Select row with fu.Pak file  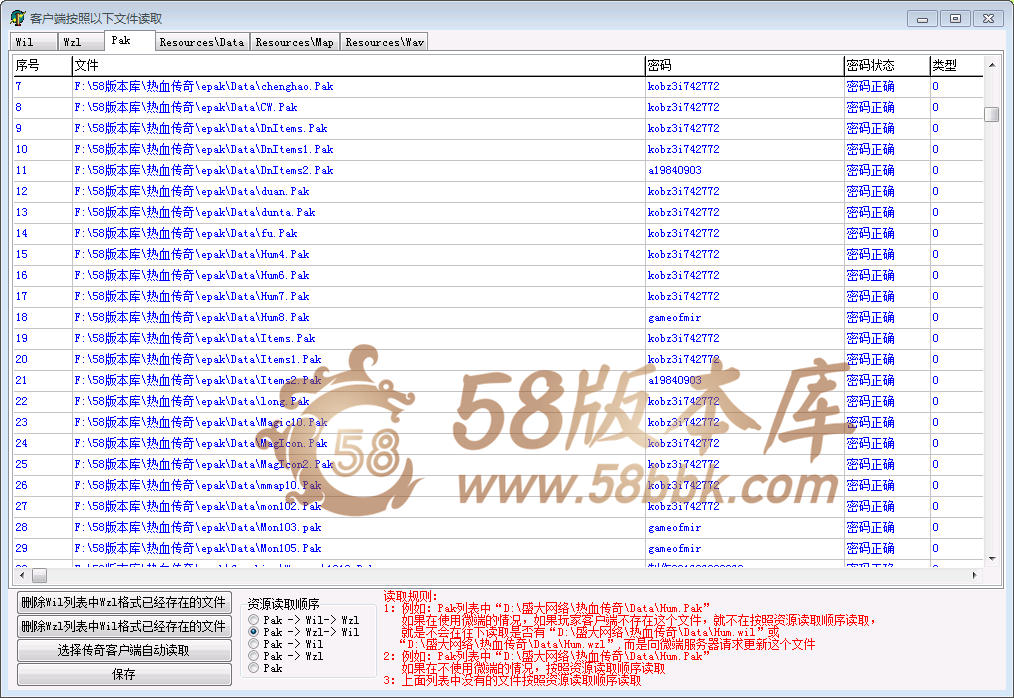[x=498, y=234]
